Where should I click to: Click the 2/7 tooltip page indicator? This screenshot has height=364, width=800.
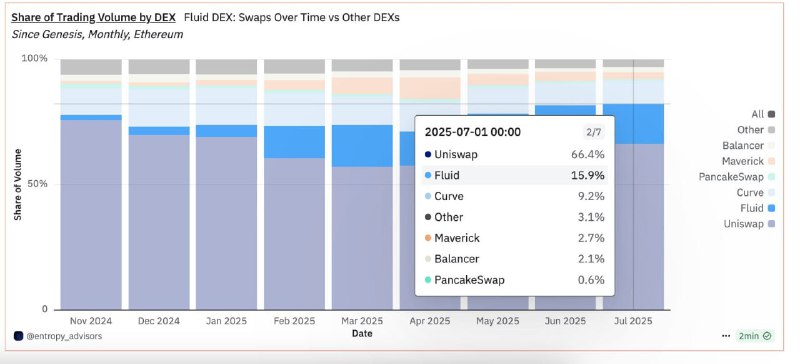pos(593,132)
